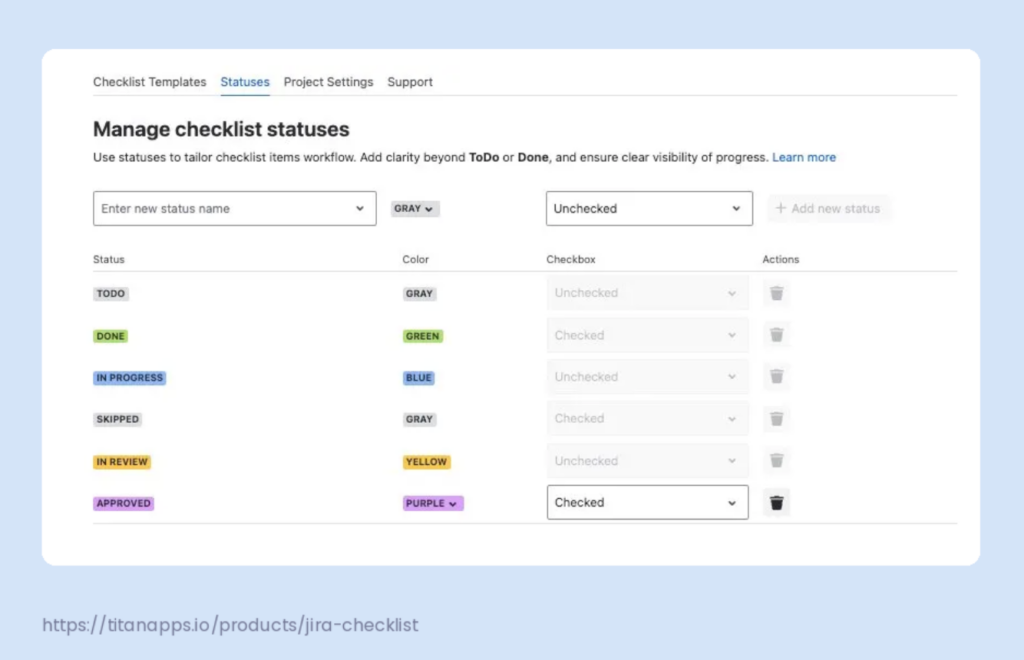Click the trash icon in the DONE row

(x=776, y=335)
